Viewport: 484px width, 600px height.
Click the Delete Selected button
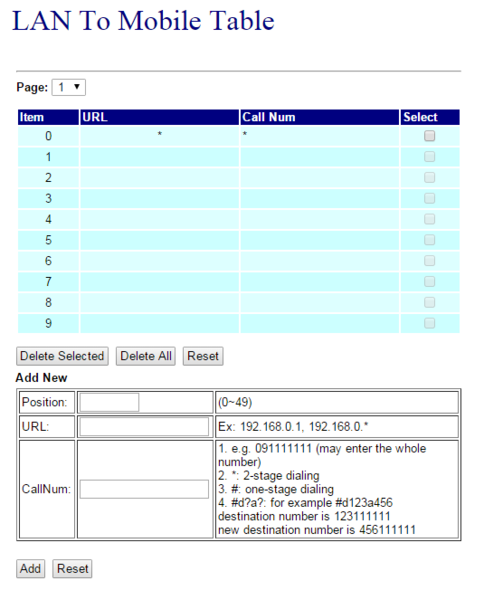pyautogui.click(x=62, y=356)
